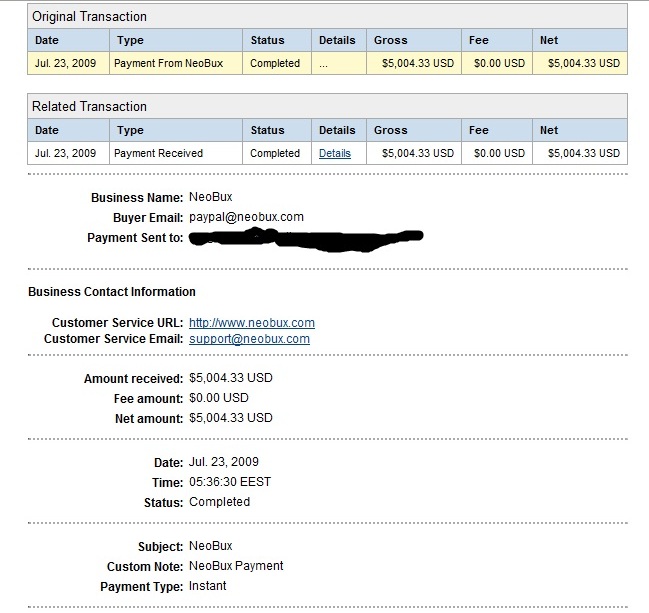Click $0.00 USD fee in Payment Received row
The image size is (649, 613).
click(x=499, y=154)
